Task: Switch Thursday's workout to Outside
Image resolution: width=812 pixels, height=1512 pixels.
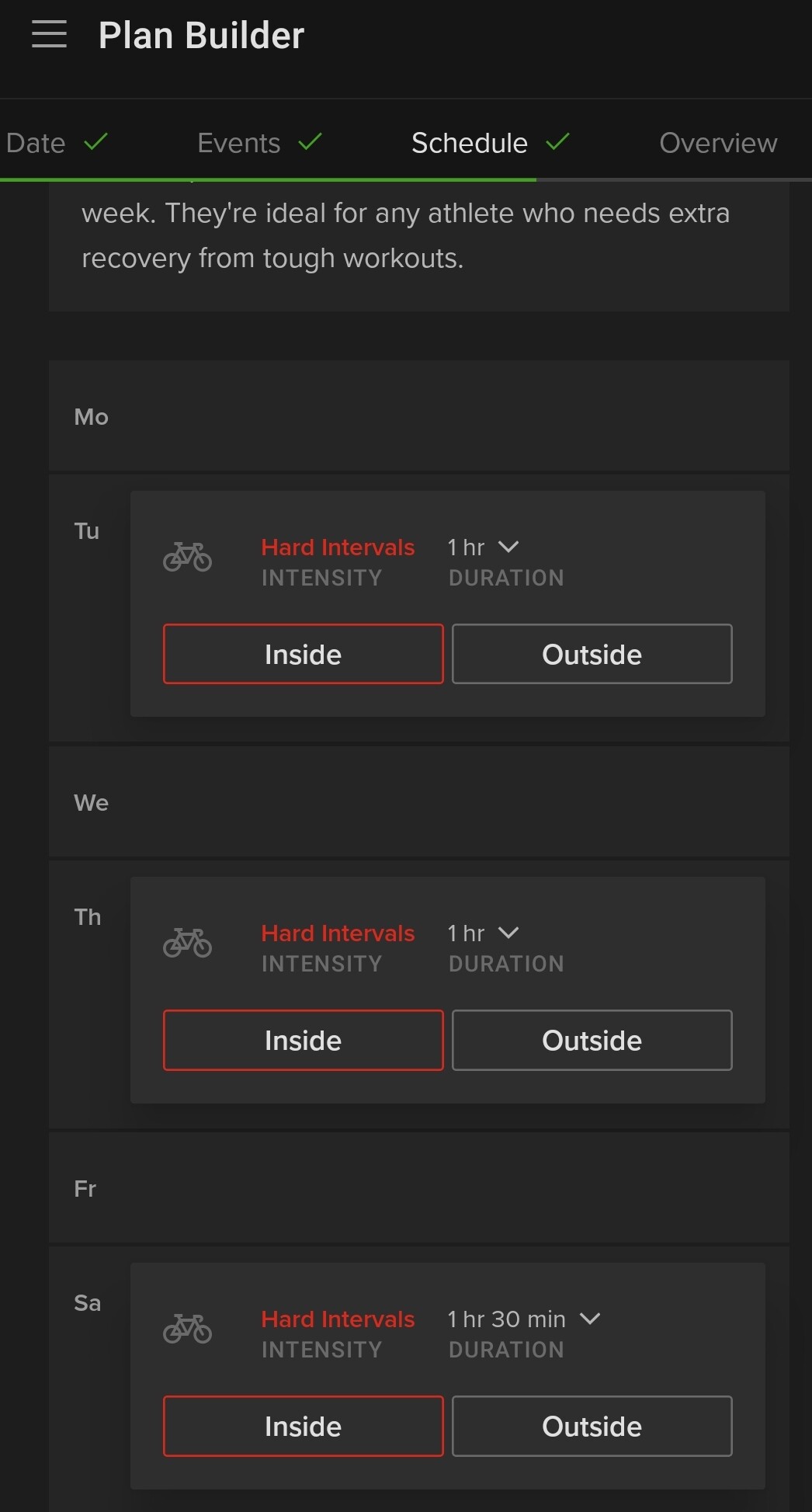Action: click(x=592, y=1040)
